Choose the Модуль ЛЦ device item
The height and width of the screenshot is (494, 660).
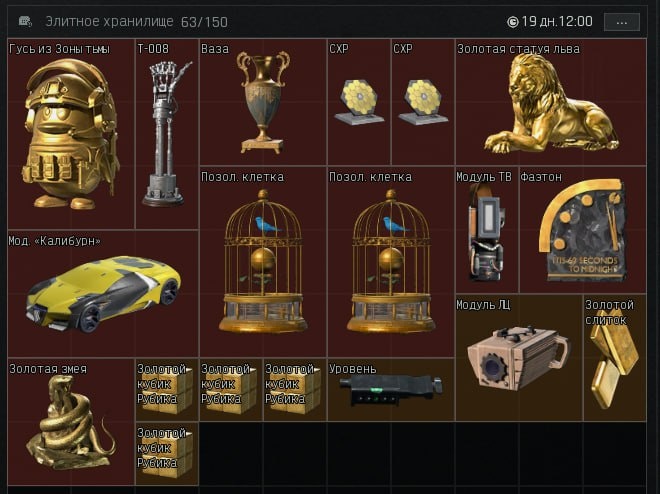(x=519, y=358)
